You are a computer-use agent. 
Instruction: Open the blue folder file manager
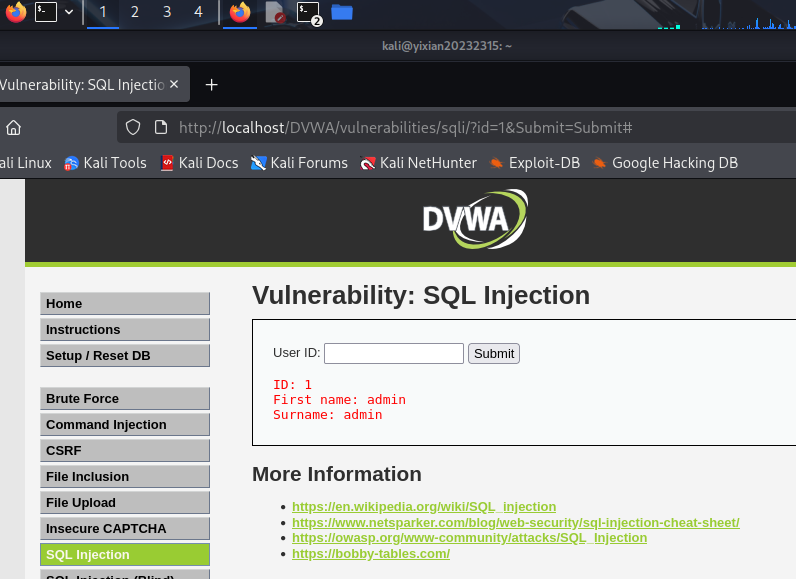click(x=342, y=12)
